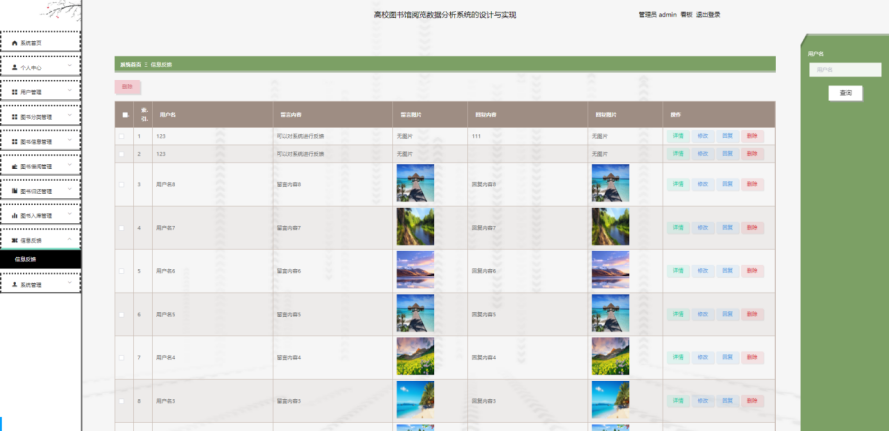Expand the 个人中心 menu chevron
The image size is (890, 431).
tap(70, 66)
